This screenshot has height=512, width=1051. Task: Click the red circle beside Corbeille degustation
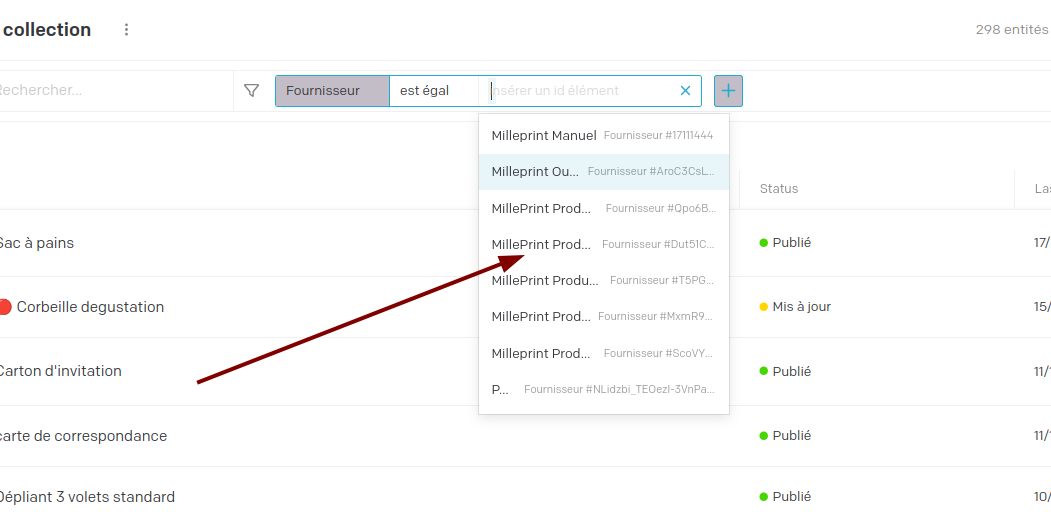point(5,307)
